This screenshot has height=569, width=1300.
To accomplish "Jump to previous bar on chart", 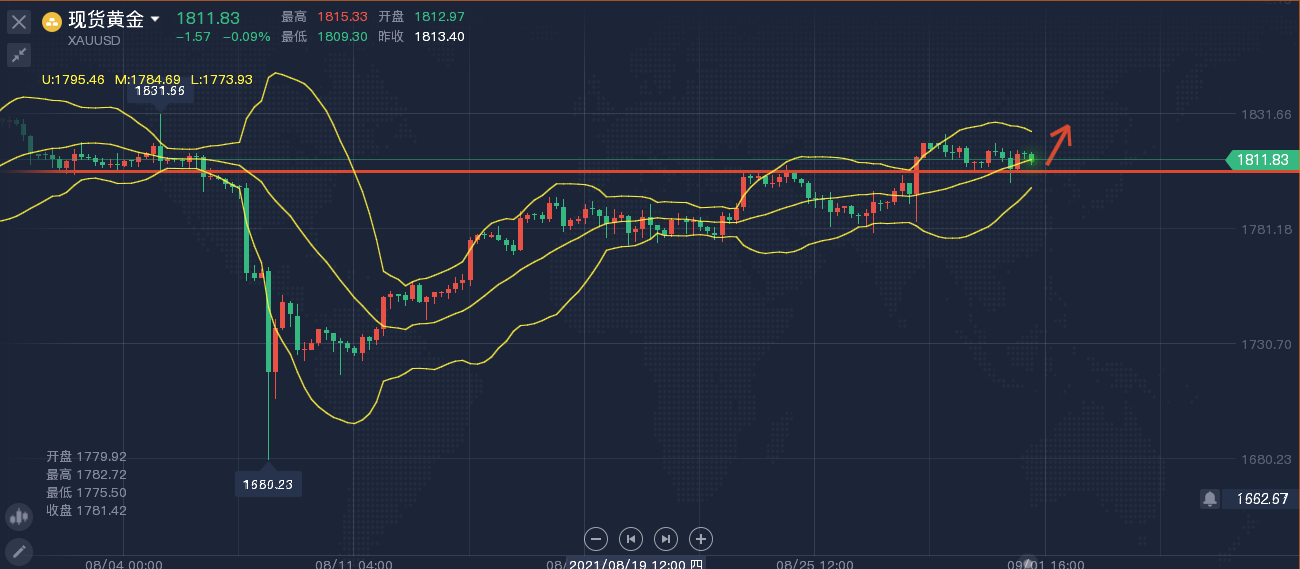I will 630,539.
